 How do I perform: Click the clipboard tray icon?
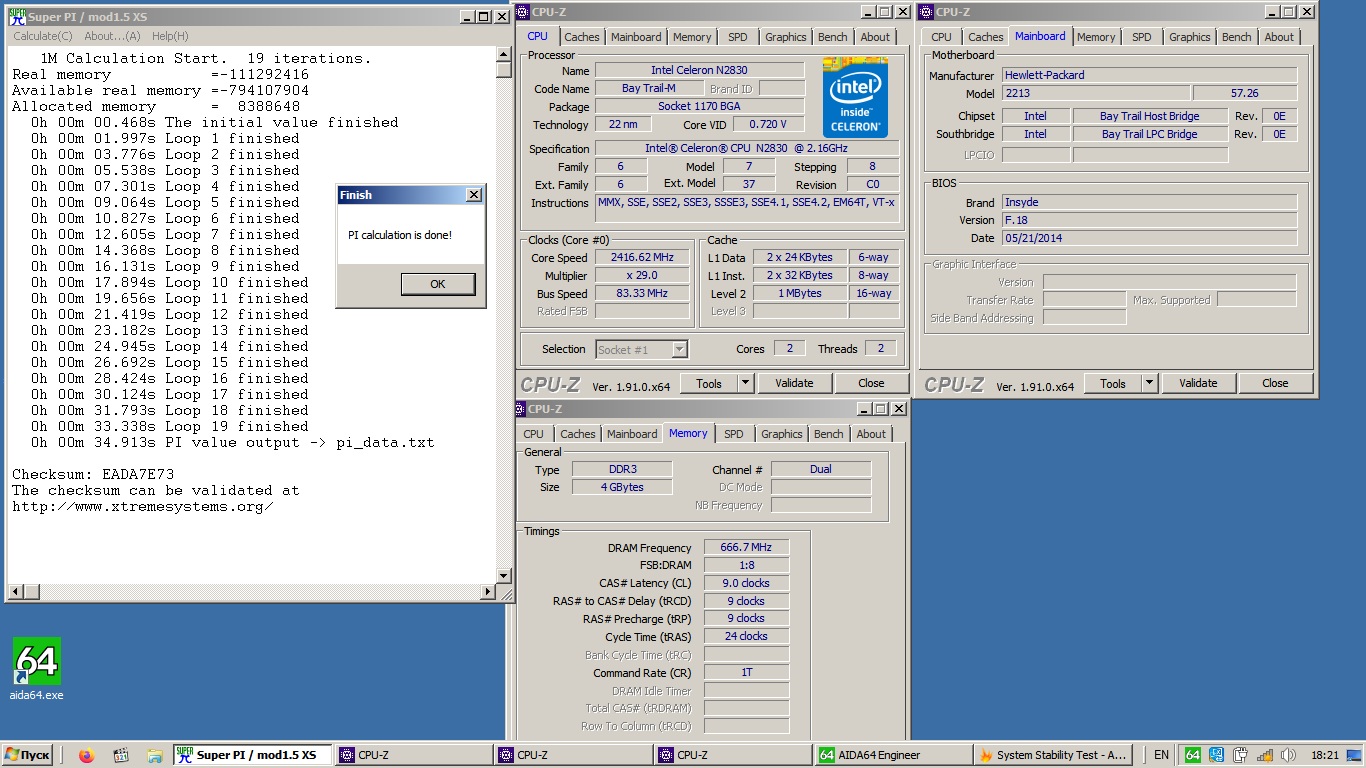1241,755
